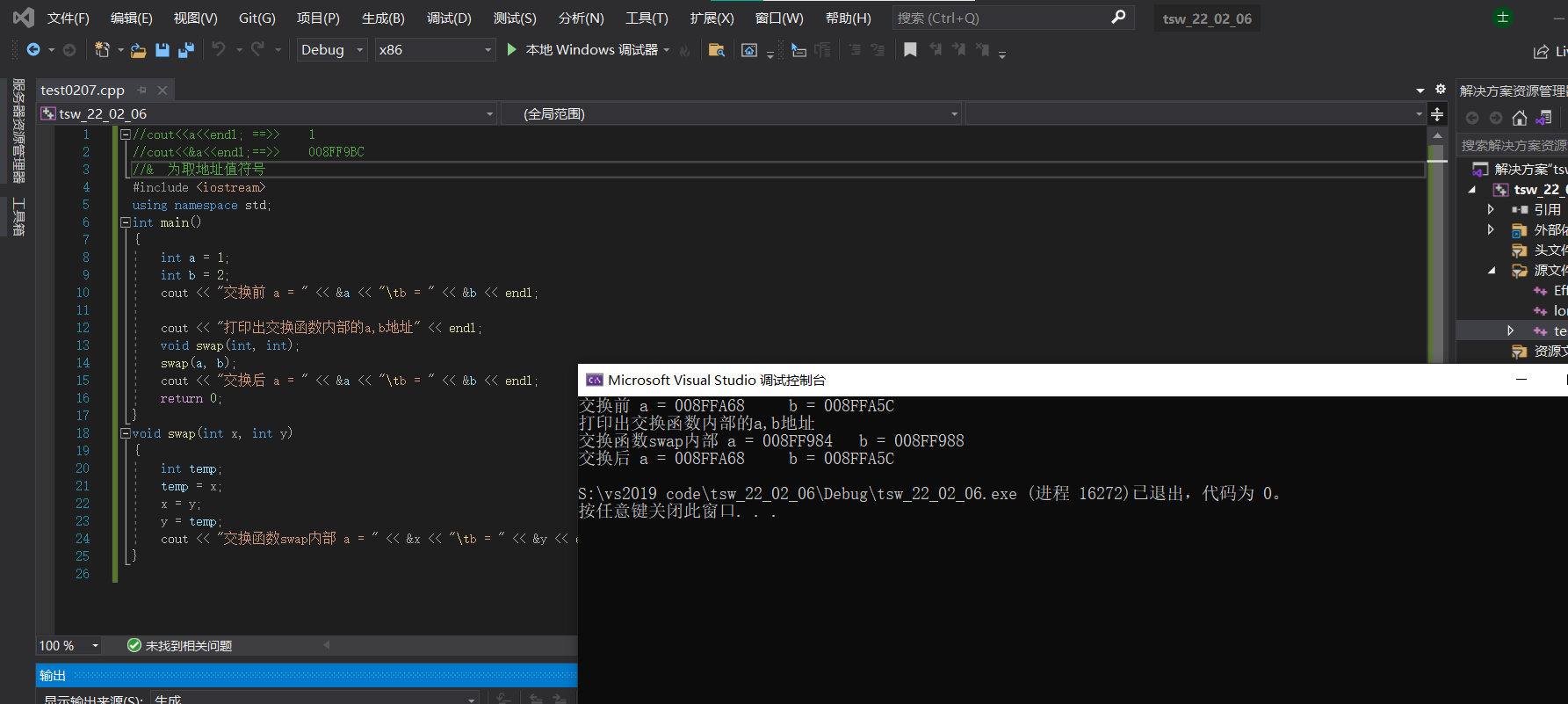Click the Save All icon
Screen dimensions: 1568x704
(x=186, y=50)
